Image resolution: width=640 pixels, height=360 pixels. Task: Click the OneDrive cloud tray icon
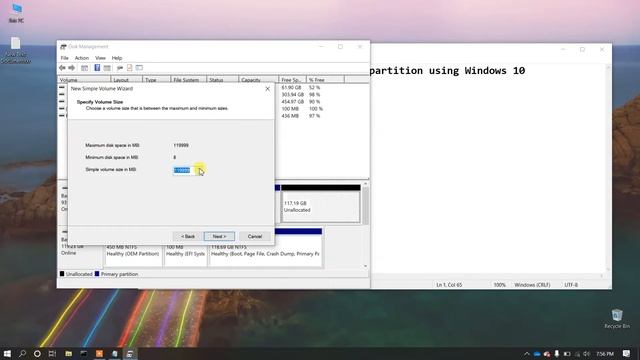[x=537, y=354]
